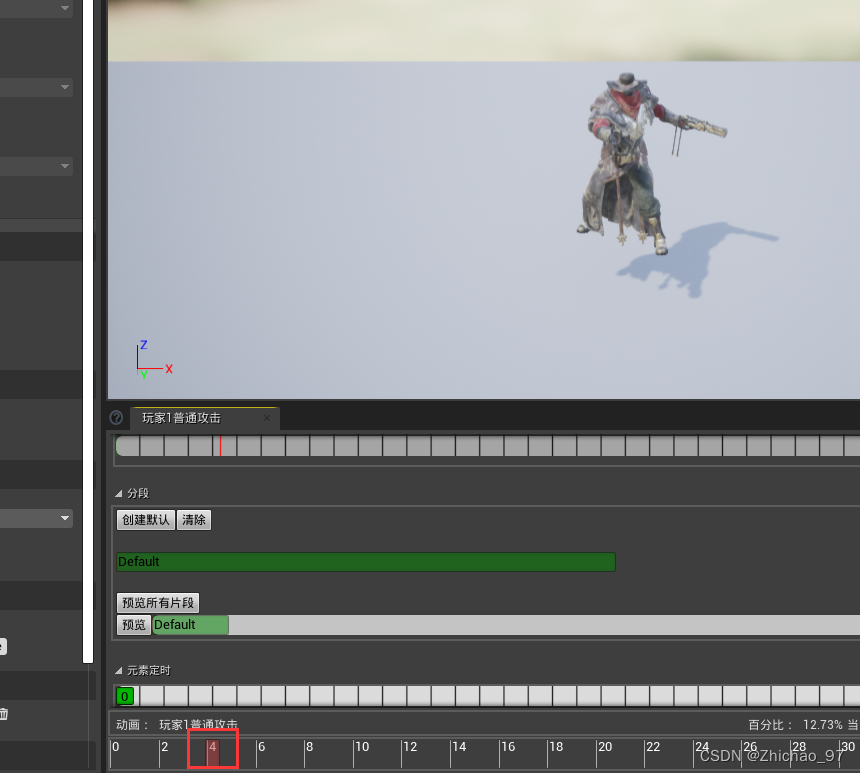Viewport: 860px width, 773px height.
Task: Click the XYZ axis gizmo in viewport
Action: (x=154, y=360)
